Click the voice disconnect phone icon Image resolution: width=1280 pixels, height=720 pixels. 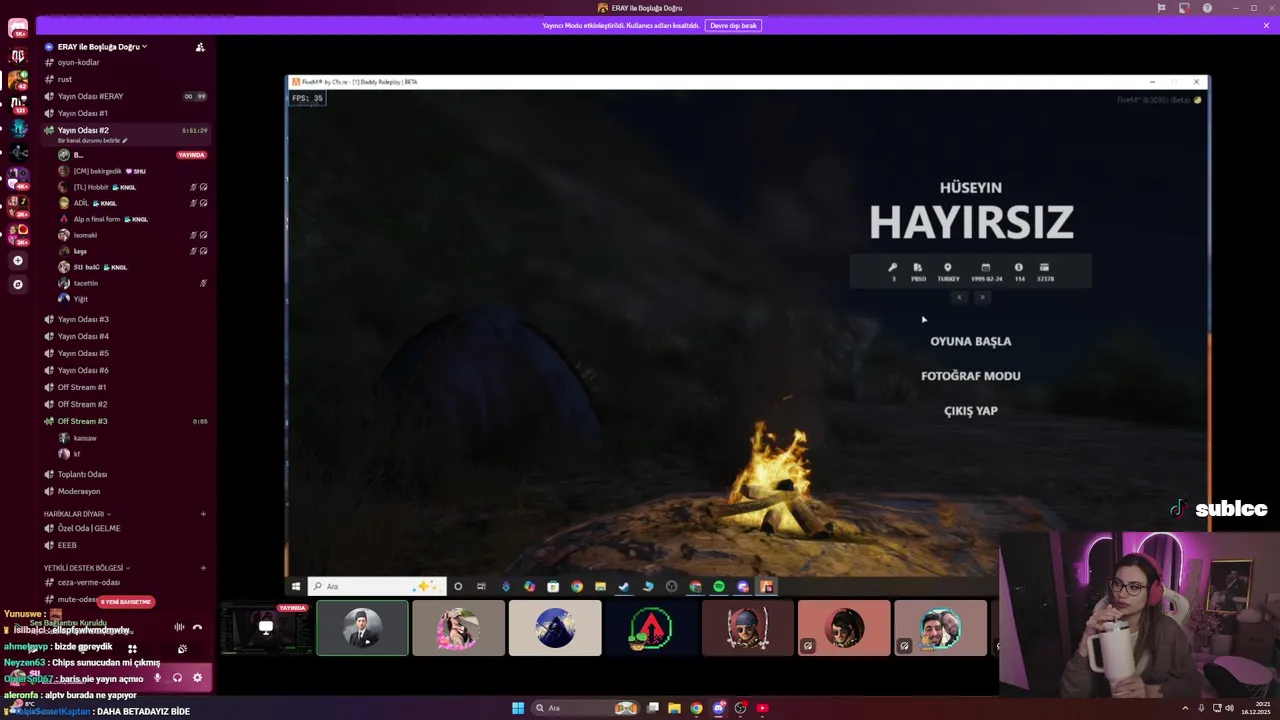197,627
